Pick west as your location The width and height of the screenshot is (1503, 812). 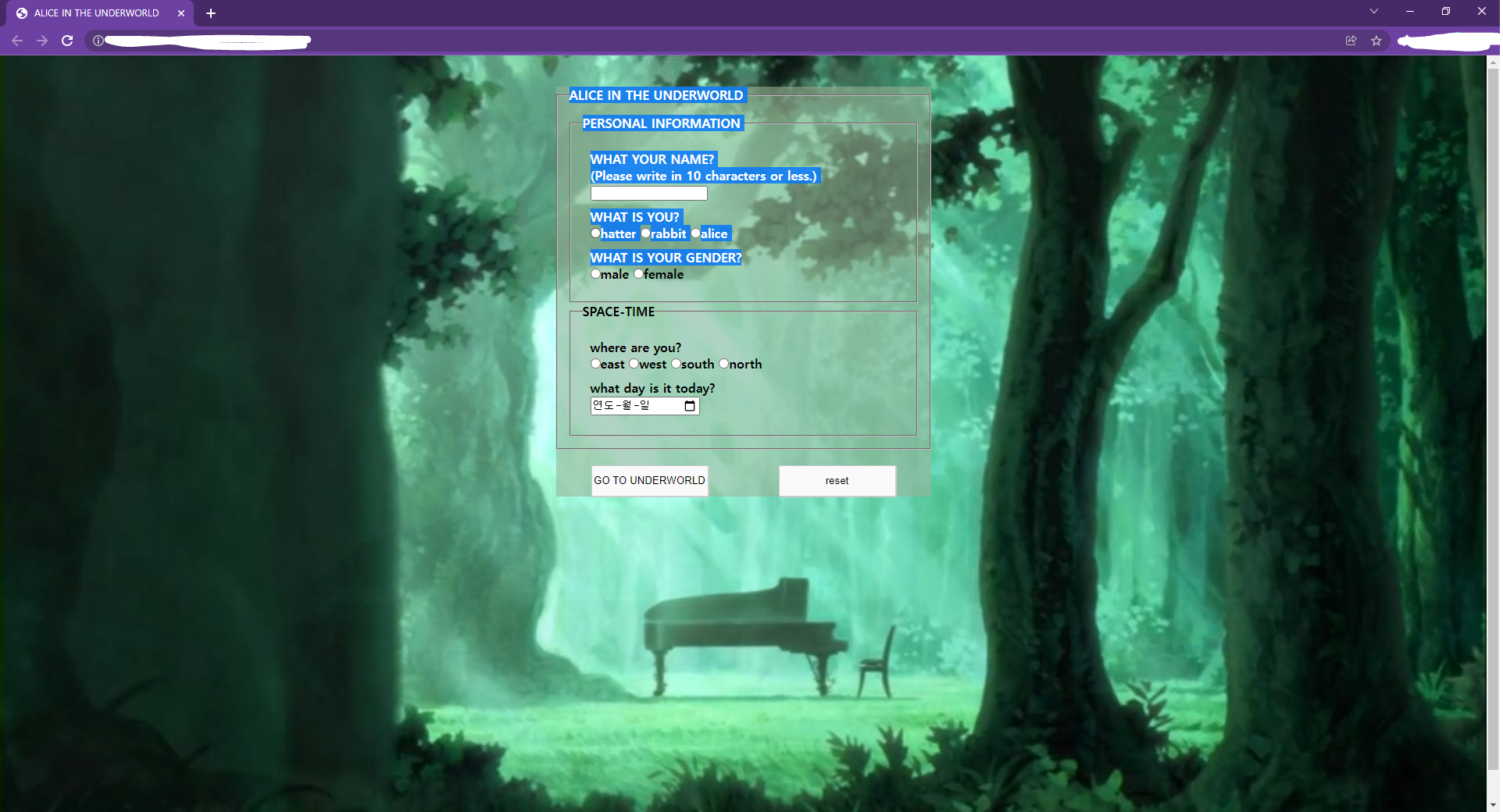pos(634,363)
